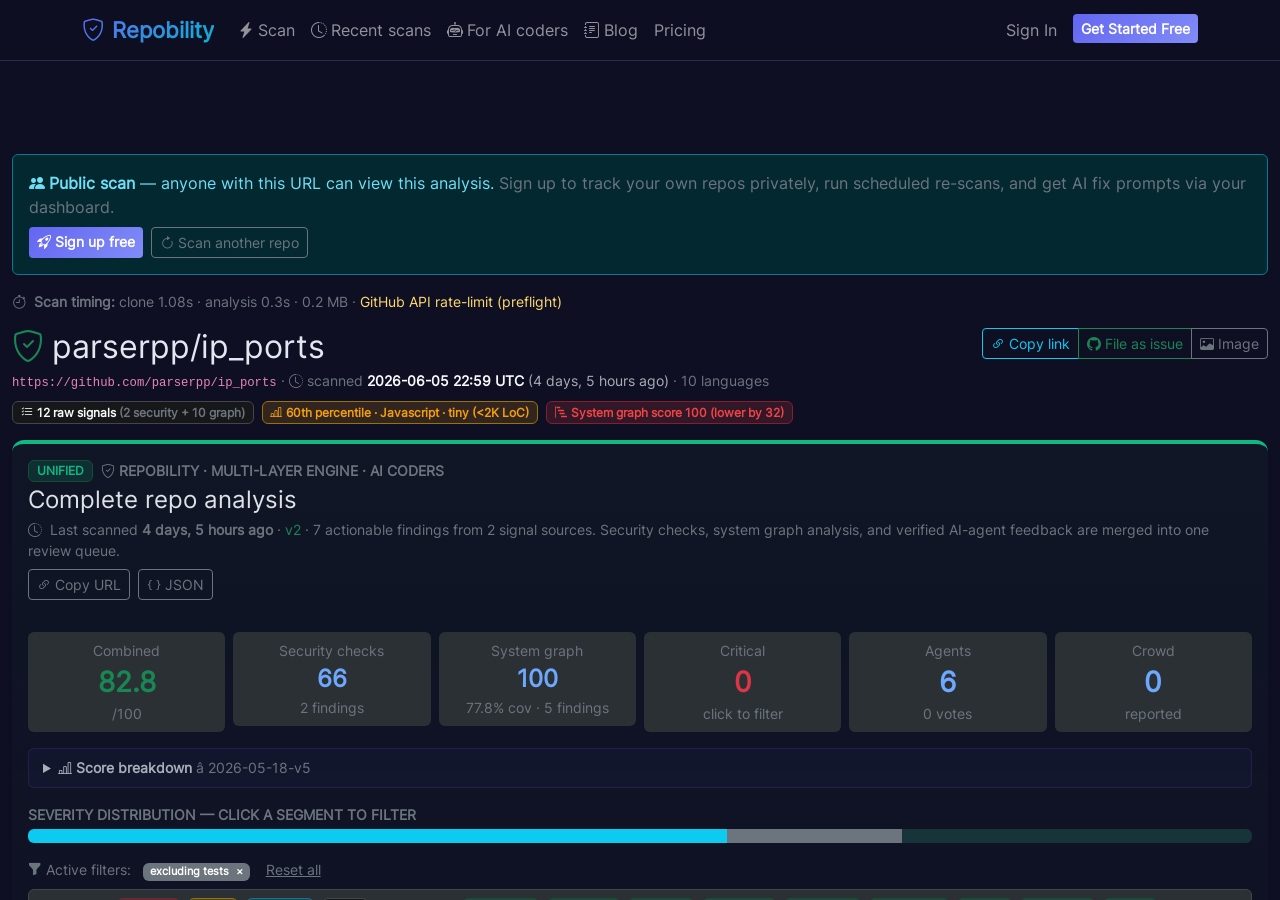Go to For AI coders page
1280x900 pixels.
[508, 30]
